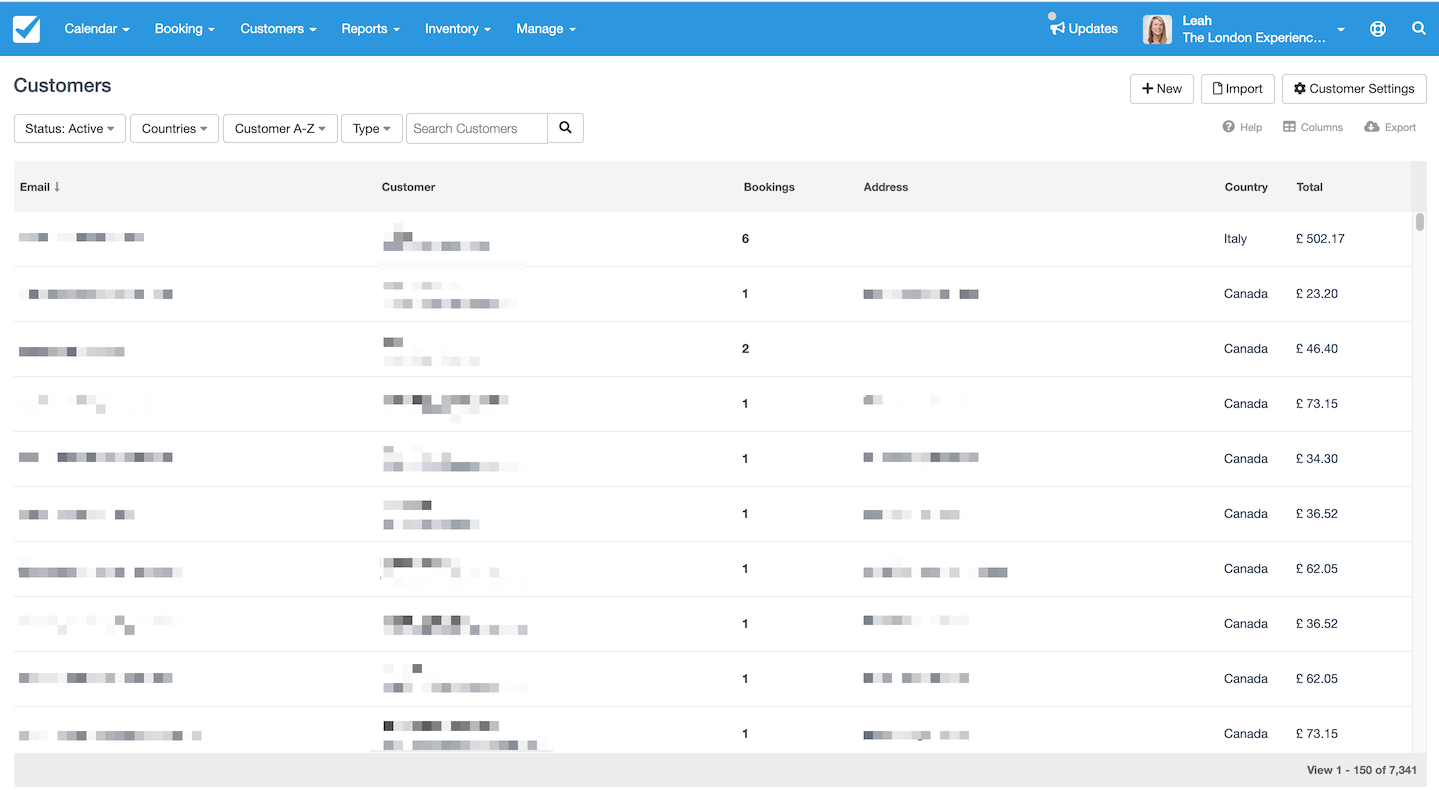Screen dimensions: 1439x790
Task: Open the Customers menu
Action: [x=278, y=29]
